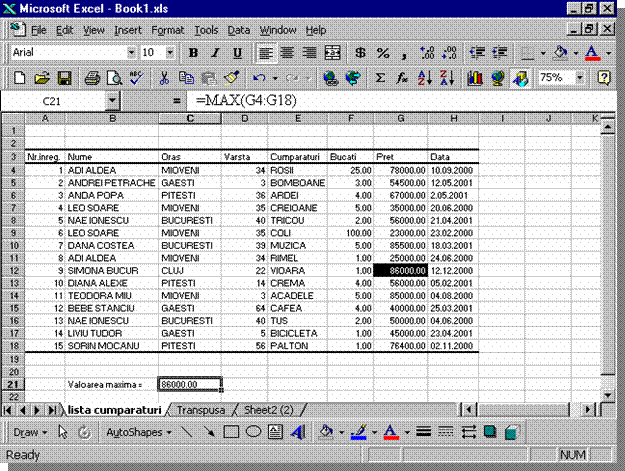Open the Arial font name dropdown
The width and height of the screenshot is (625, 471).
click(x=129, y=52)
